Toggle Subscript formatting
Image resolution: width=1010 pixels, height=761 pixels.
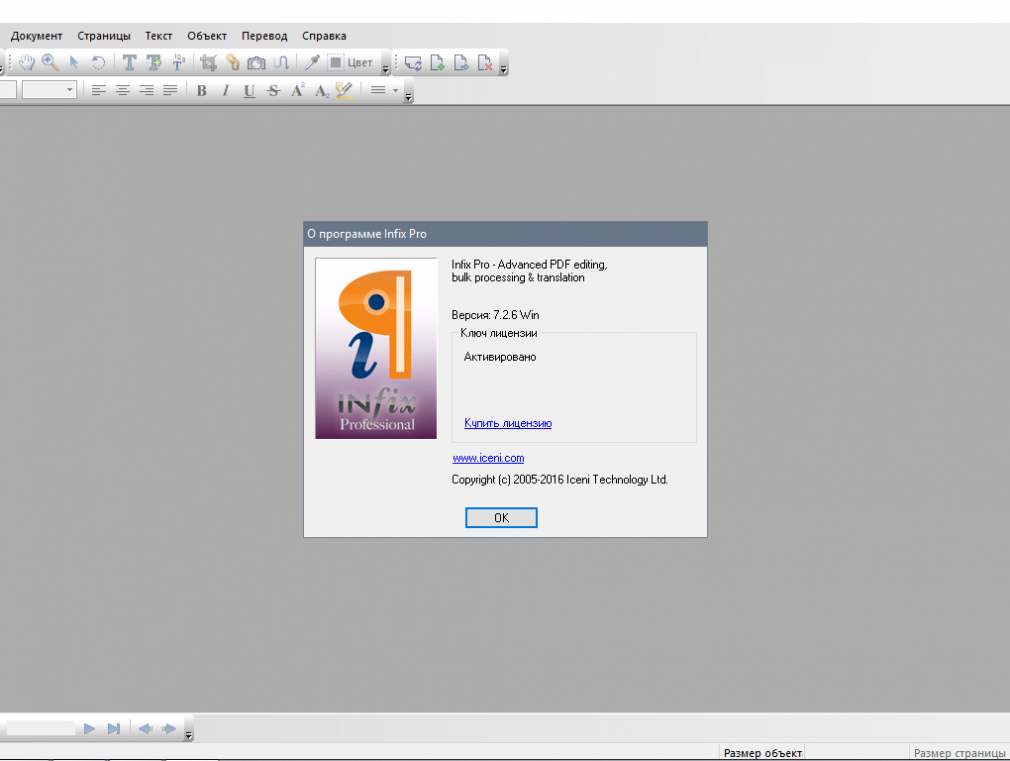coord(322,91)
